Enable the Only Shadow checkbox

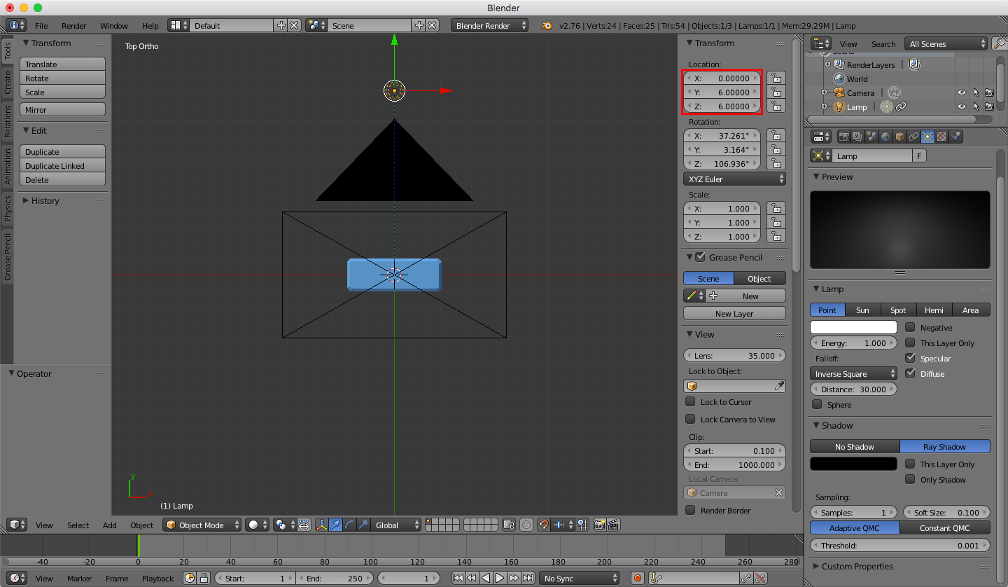point(910,479)
